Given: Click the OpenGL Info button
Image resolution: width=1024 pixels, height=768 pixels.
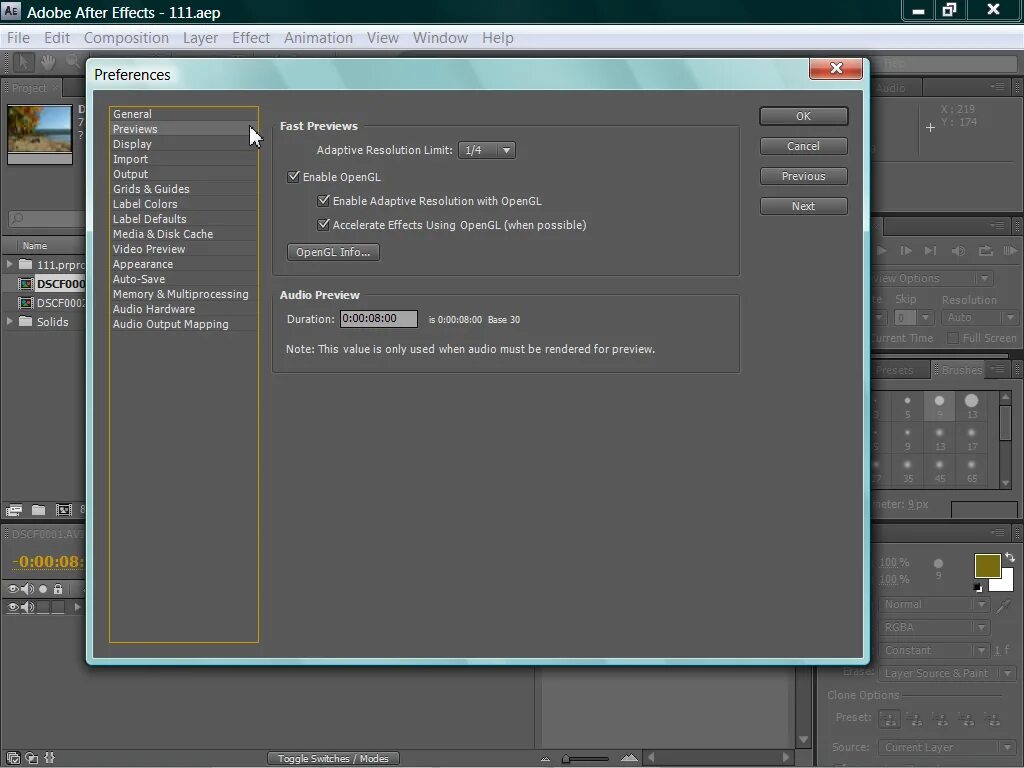Looking at the screenshot, I should pos(333,252).
